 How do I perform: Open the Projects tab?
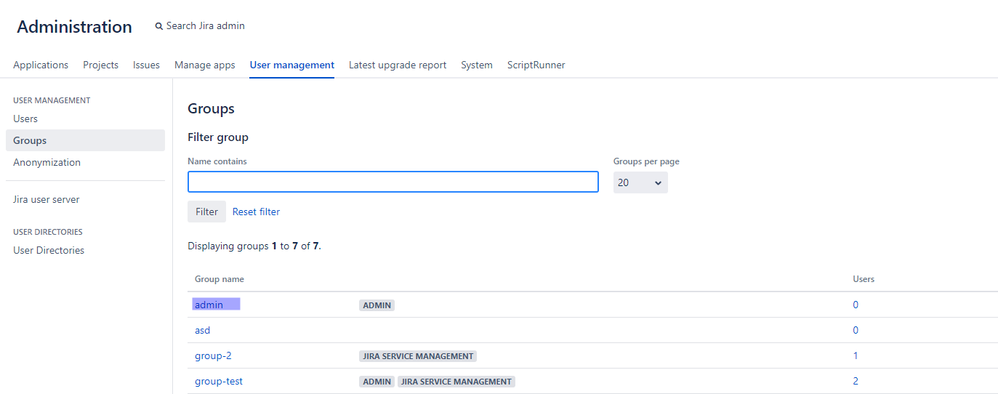point(101,65)
